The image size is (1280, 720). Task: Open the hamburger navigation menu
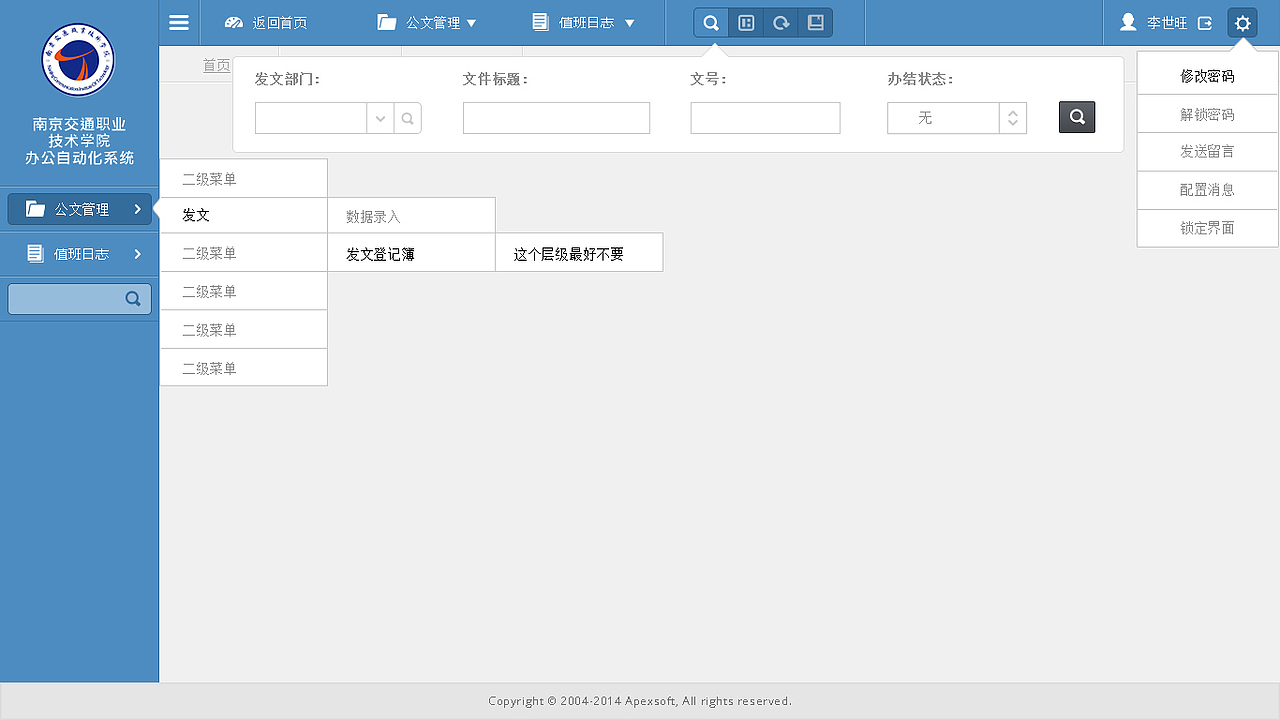[x=178, y=21]
